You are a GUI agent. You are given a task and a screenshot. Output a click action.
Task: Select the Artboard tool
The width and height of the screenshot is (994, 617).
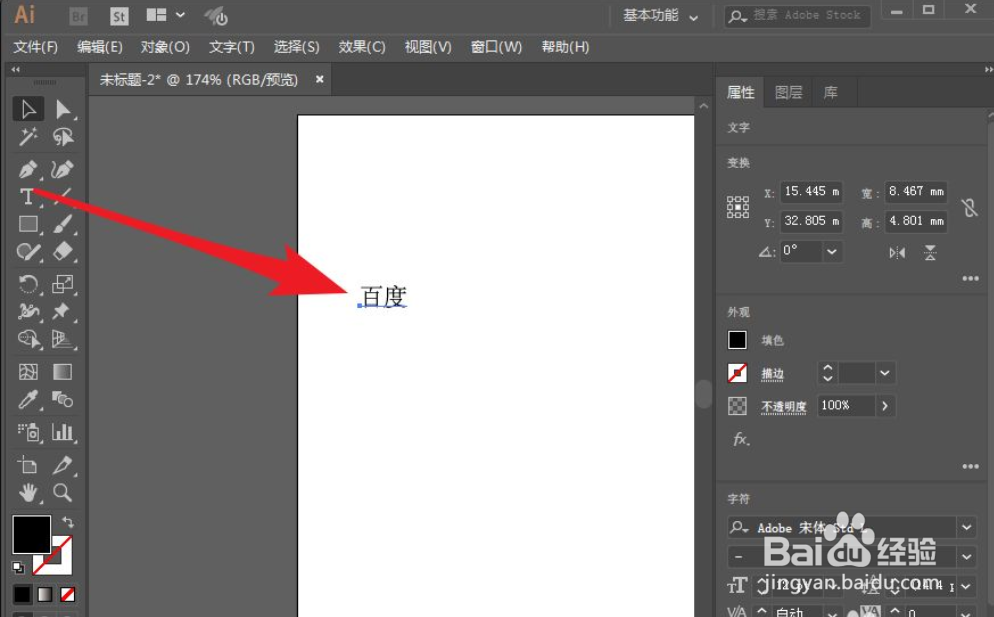pyautogui.click(x=28, y=465)
